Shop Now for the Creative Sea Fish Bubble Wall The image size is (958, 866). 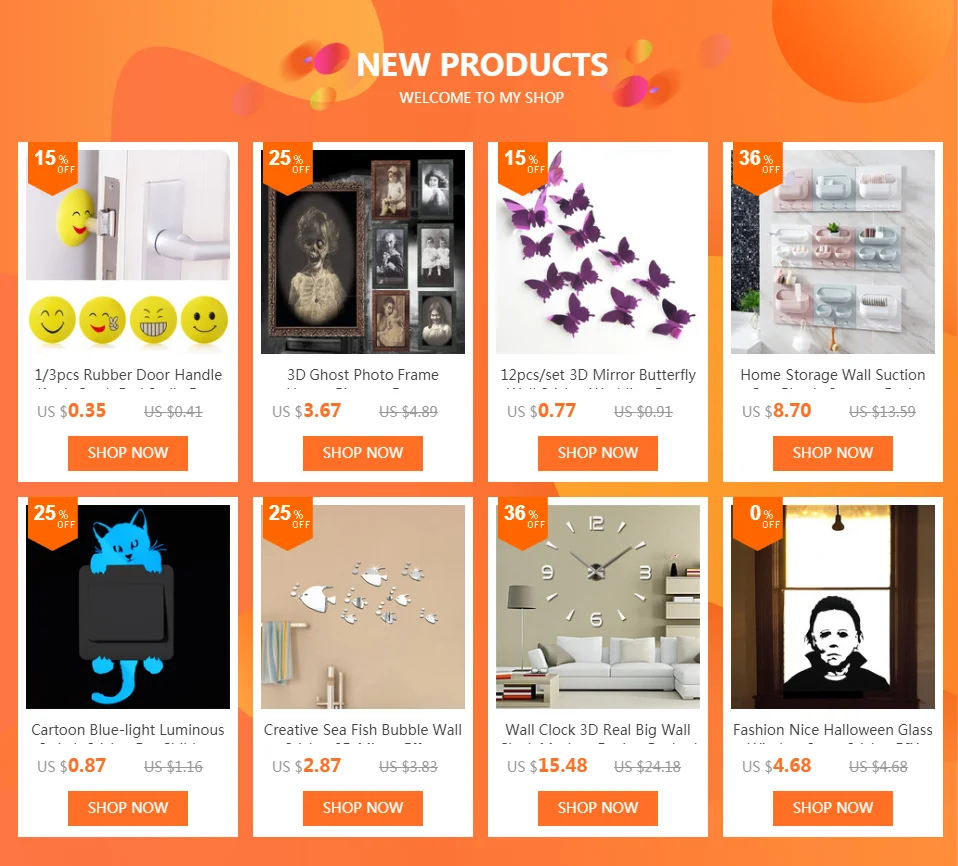click(363, 808)
